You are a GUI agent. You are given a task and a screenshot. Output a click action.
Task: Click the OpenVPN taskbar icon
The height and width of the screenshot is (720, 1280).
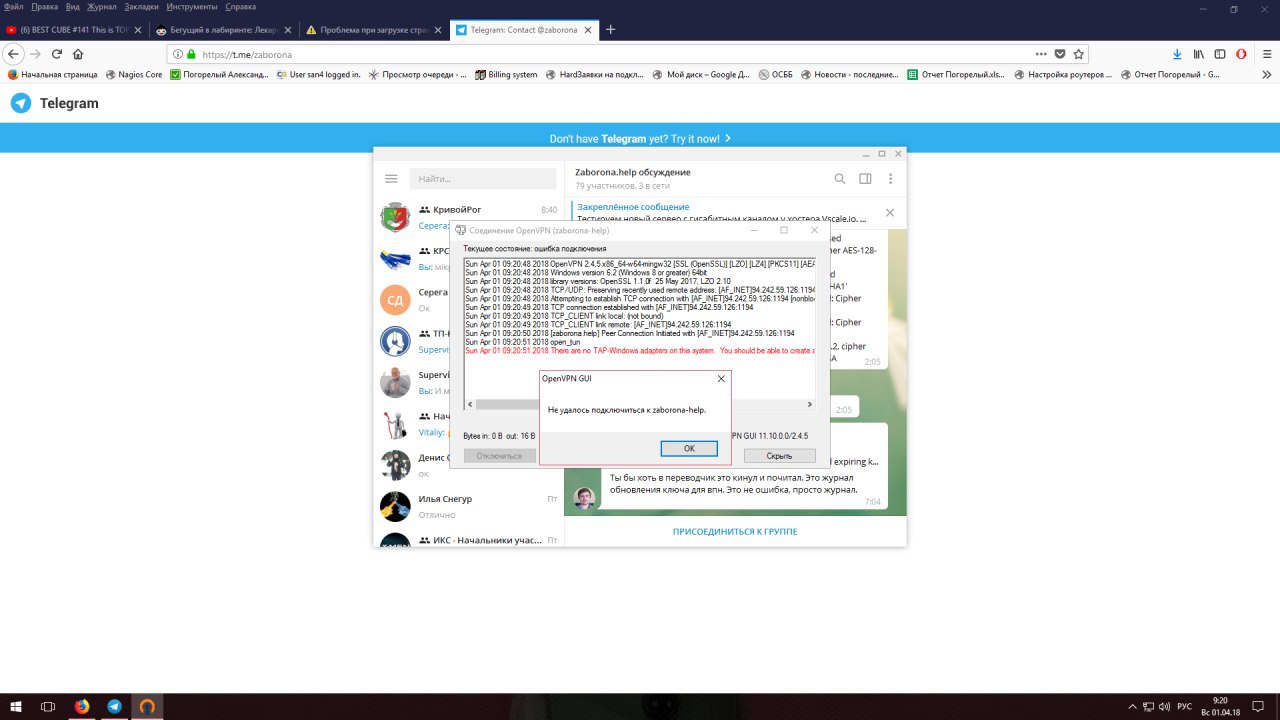click(147, 706)
